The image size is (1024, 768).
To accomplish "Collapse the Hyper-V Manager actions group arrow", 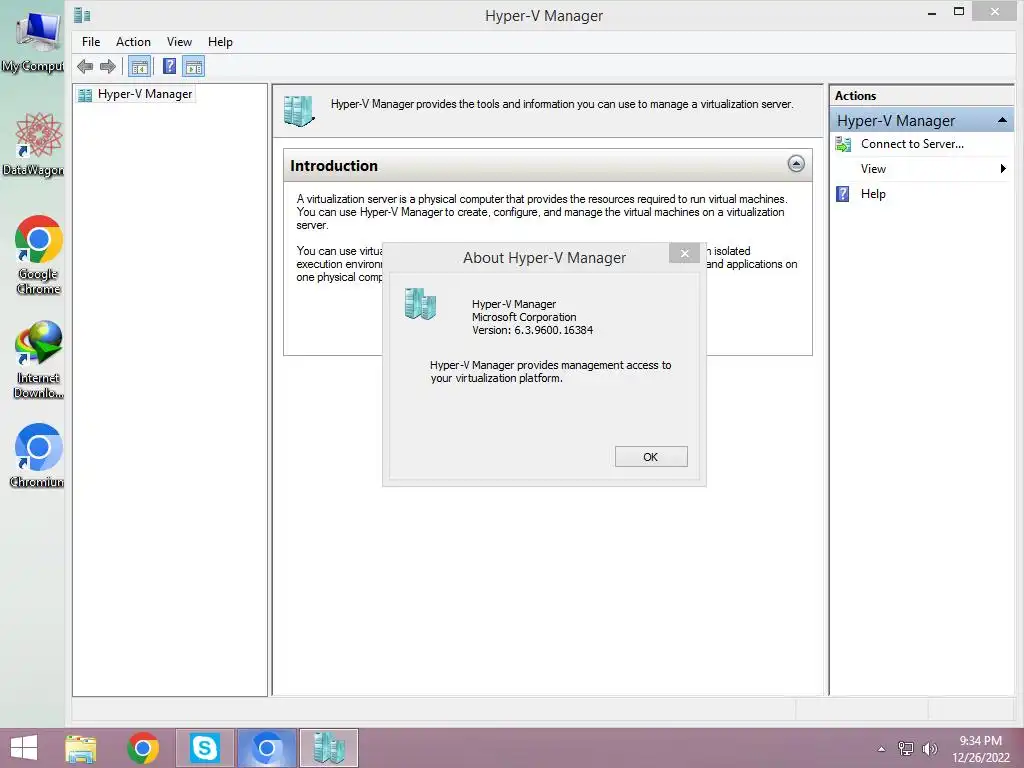I will pos(1002,120).
